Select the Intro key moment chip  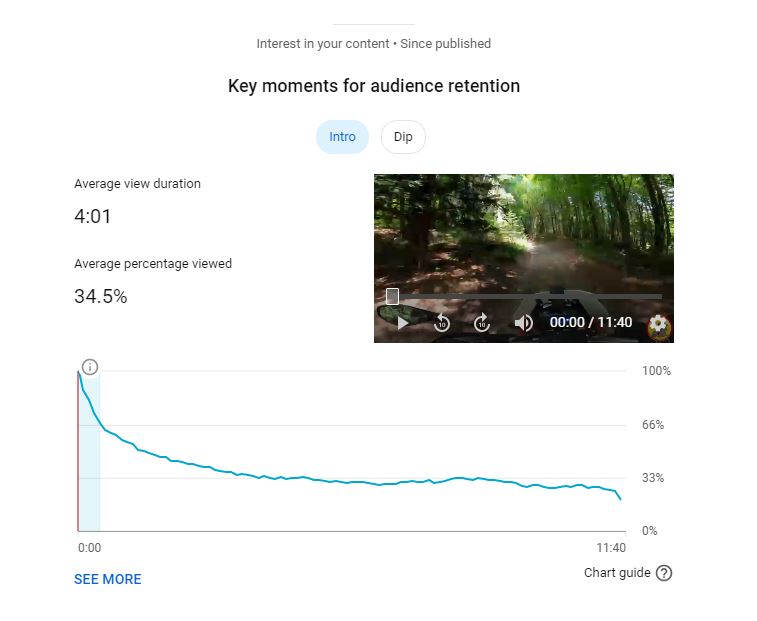342,137
